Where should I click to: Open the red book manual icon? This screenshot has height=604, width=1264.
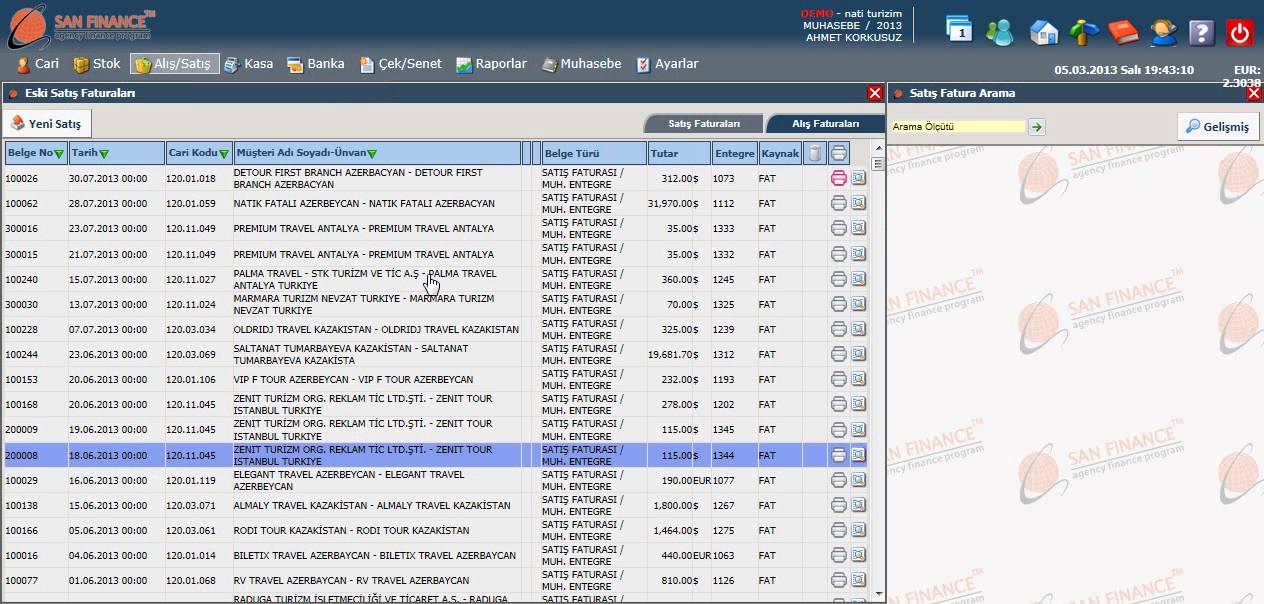(x=1124, y=32)
